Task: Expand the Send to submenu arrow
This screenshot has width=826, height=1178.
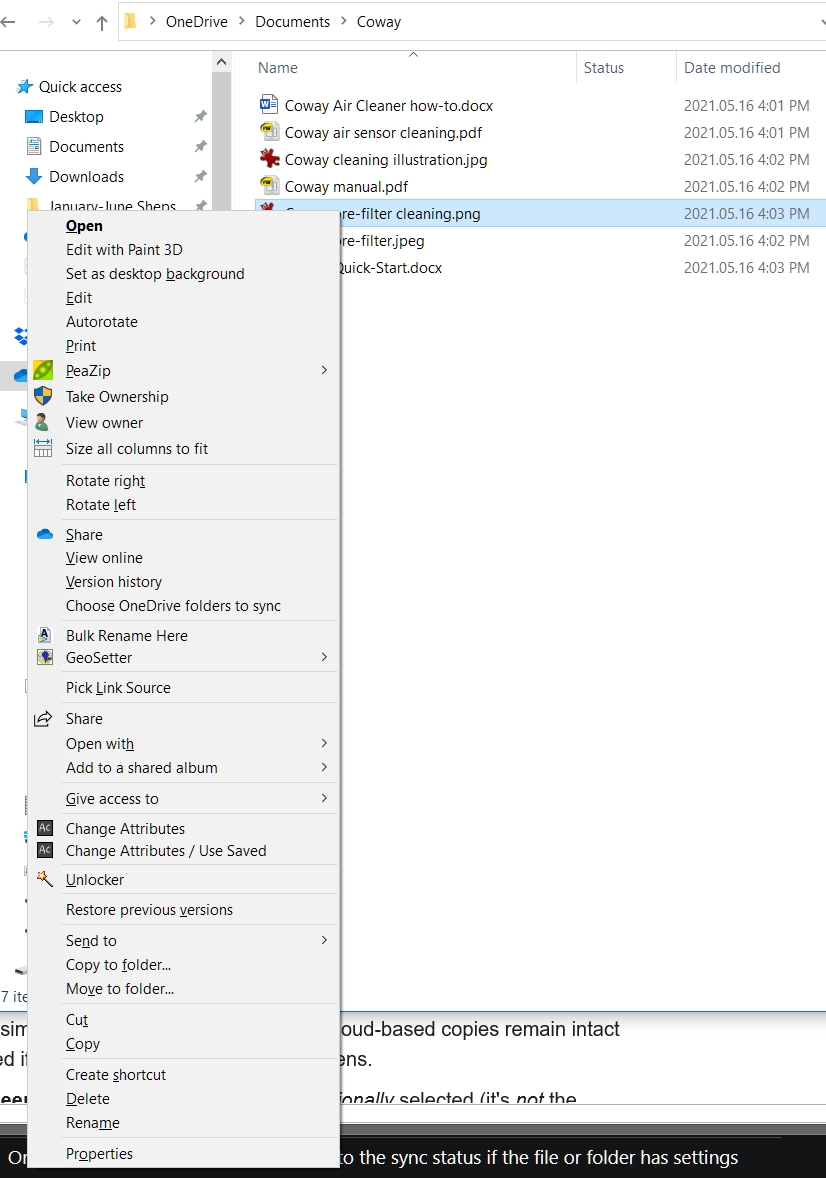Action: point(324,941)
